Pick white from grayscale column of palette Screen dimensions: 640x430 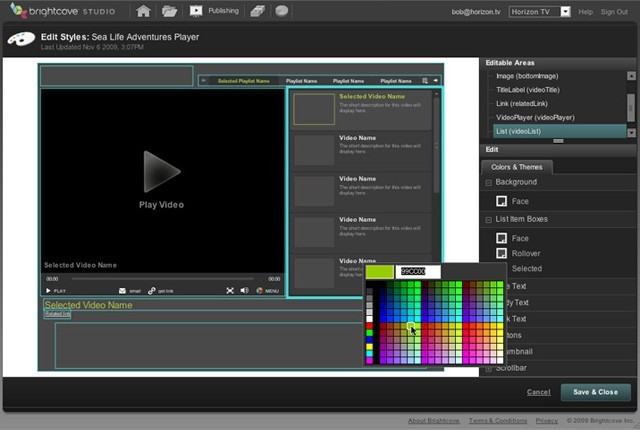(369, 319)
